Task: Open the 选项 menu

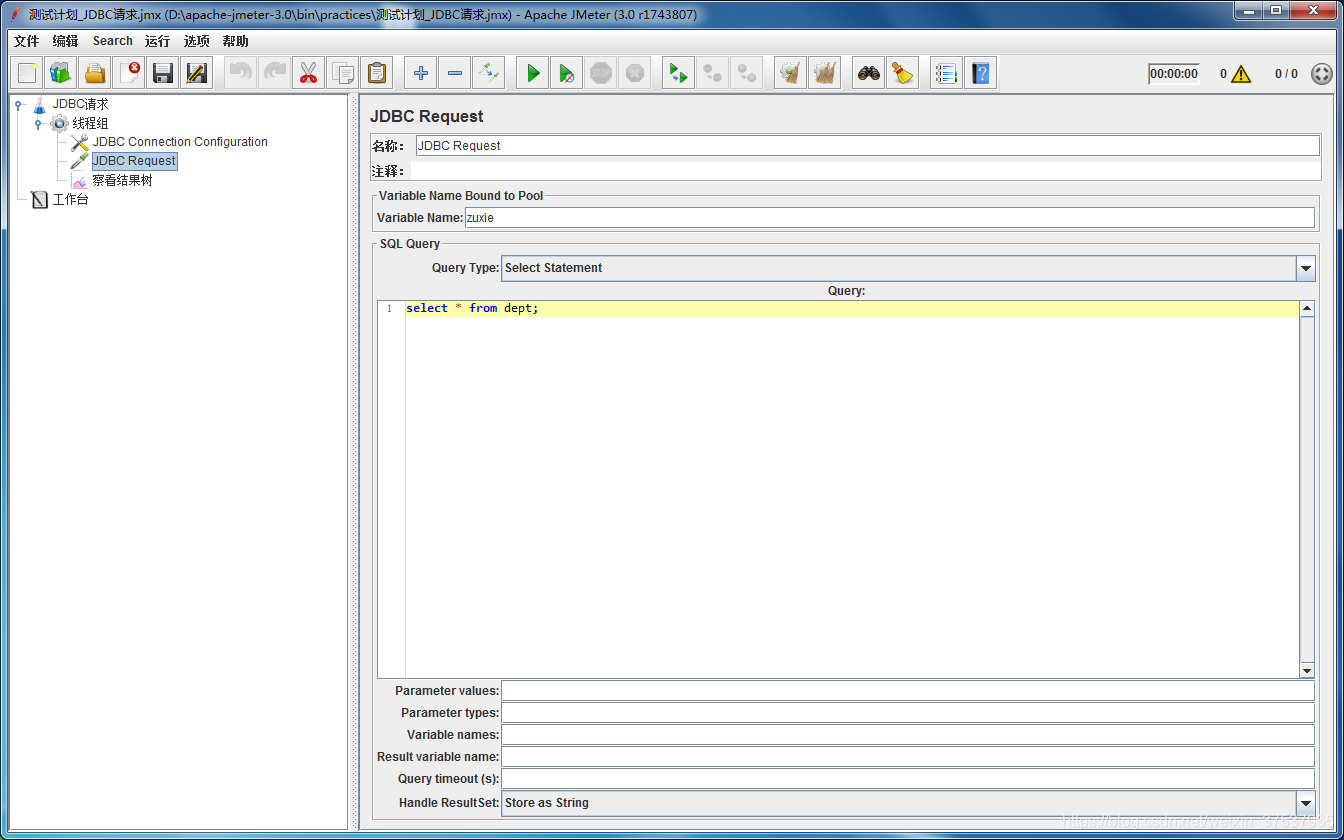Action: click(x=197, y=41)
